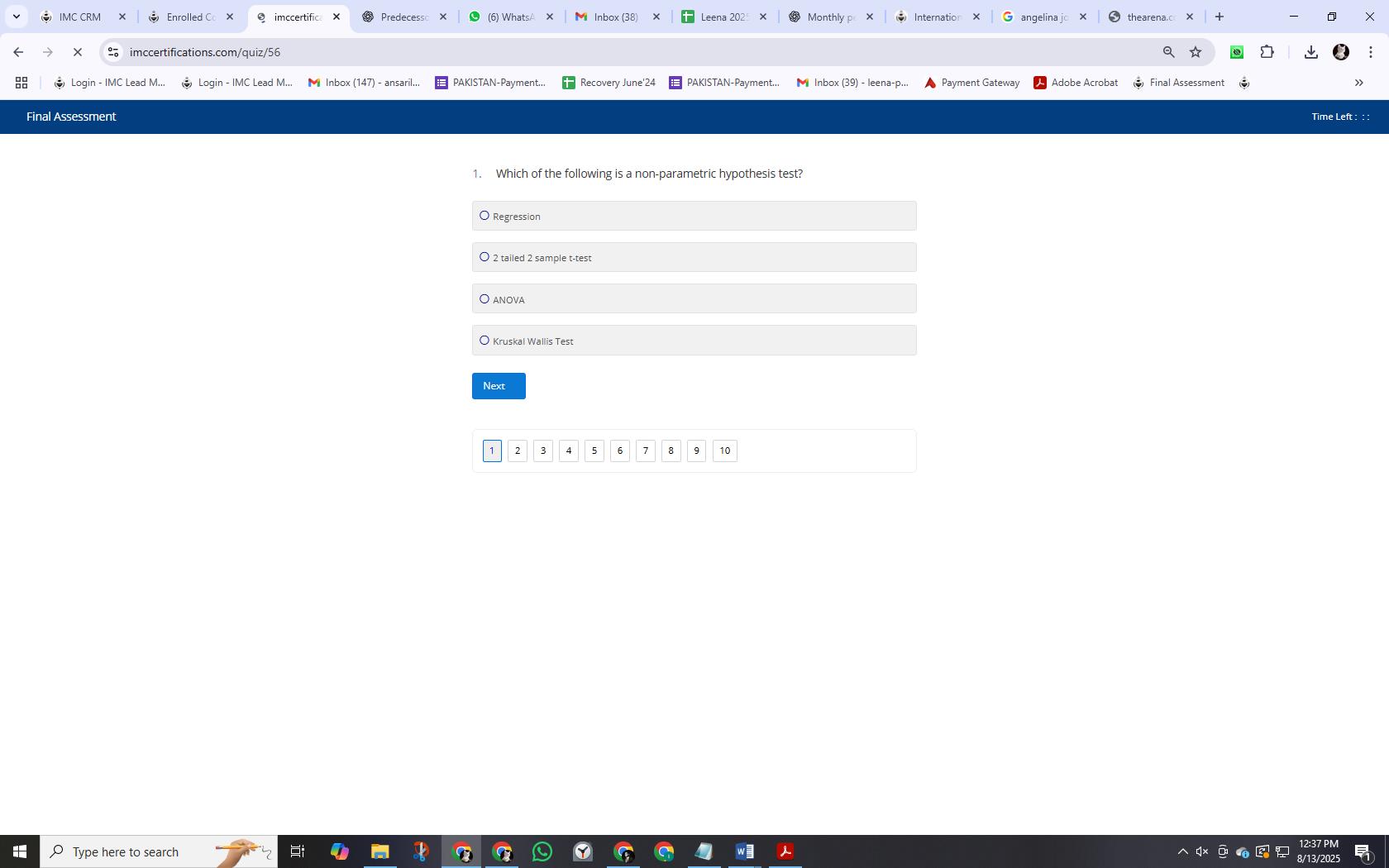Viewport: 1389px width, 868px height.
Task: Select current question 1 page box
Action: point(492,451)
